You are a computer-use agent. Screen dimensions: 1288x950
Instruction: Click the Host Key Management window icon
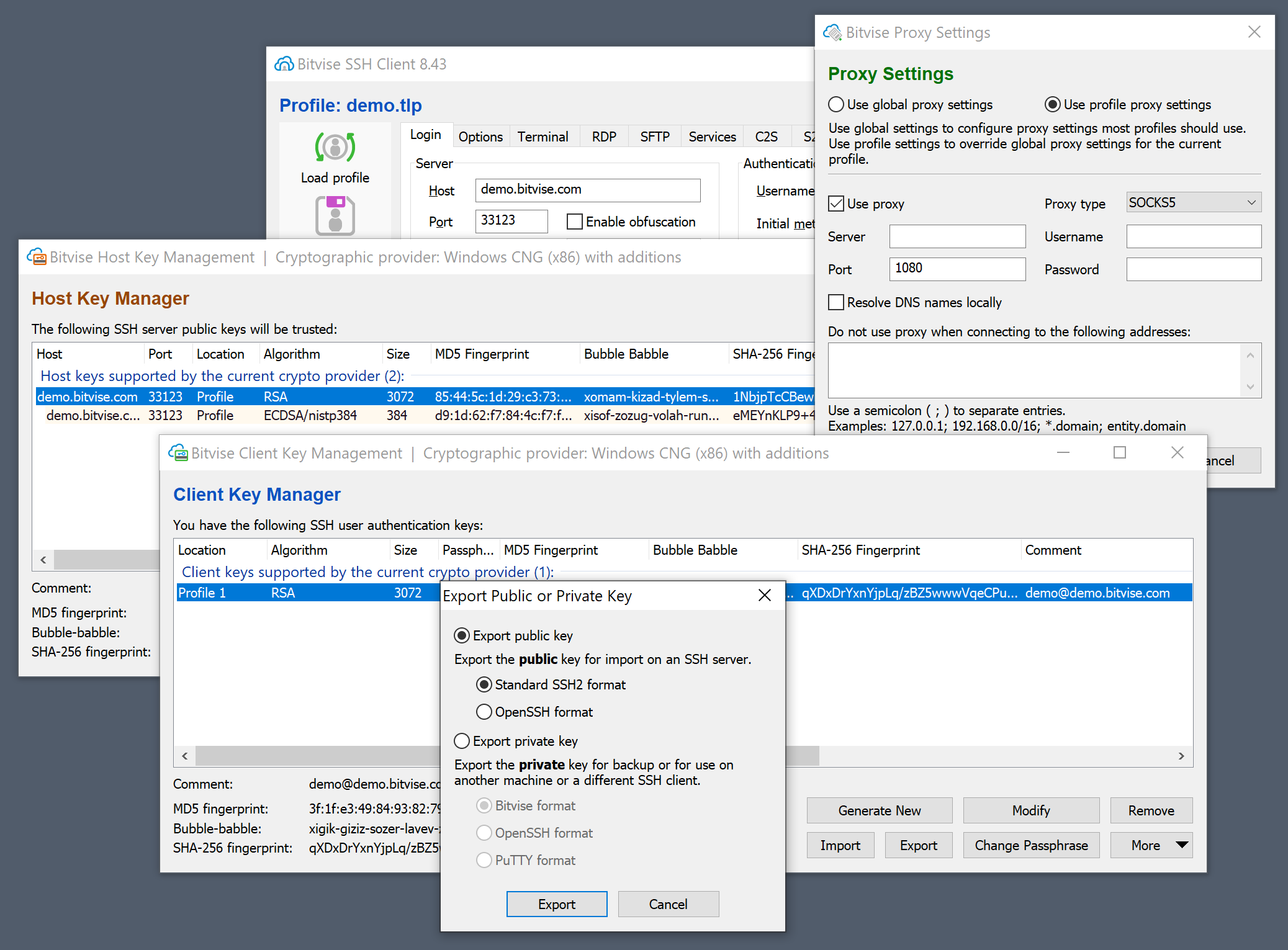[37, 257]
